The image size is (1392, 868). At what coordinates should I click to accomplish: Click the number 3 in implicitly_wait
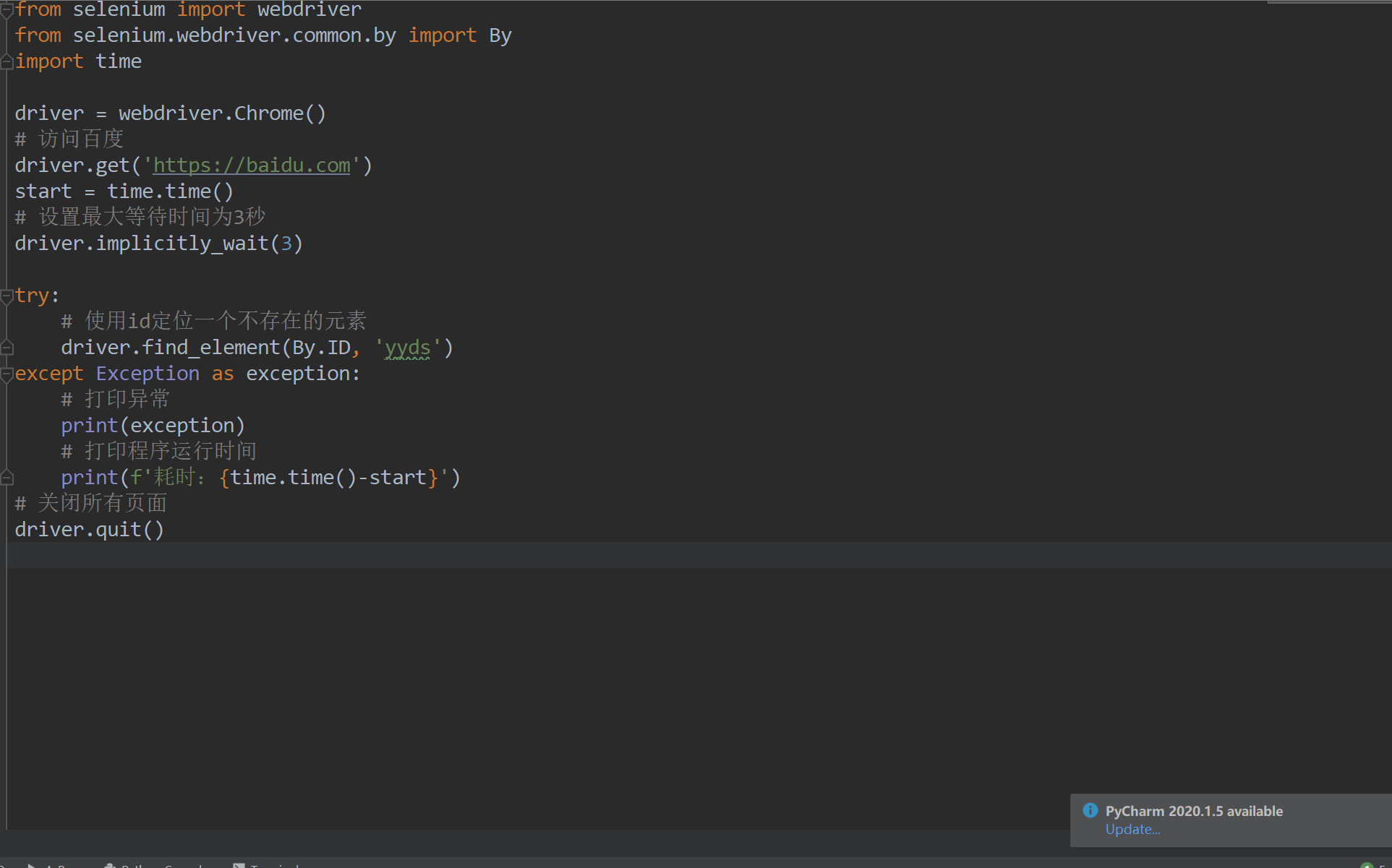pyautogui.click(x=286, y=244)
